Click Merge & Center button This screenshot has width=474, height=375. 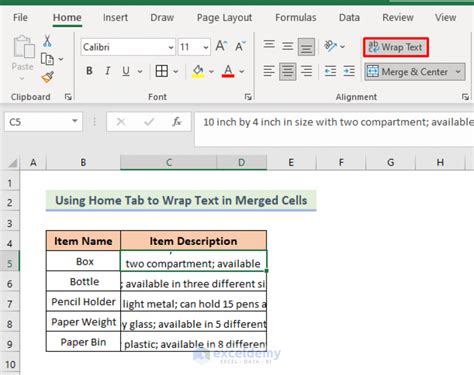408,72
